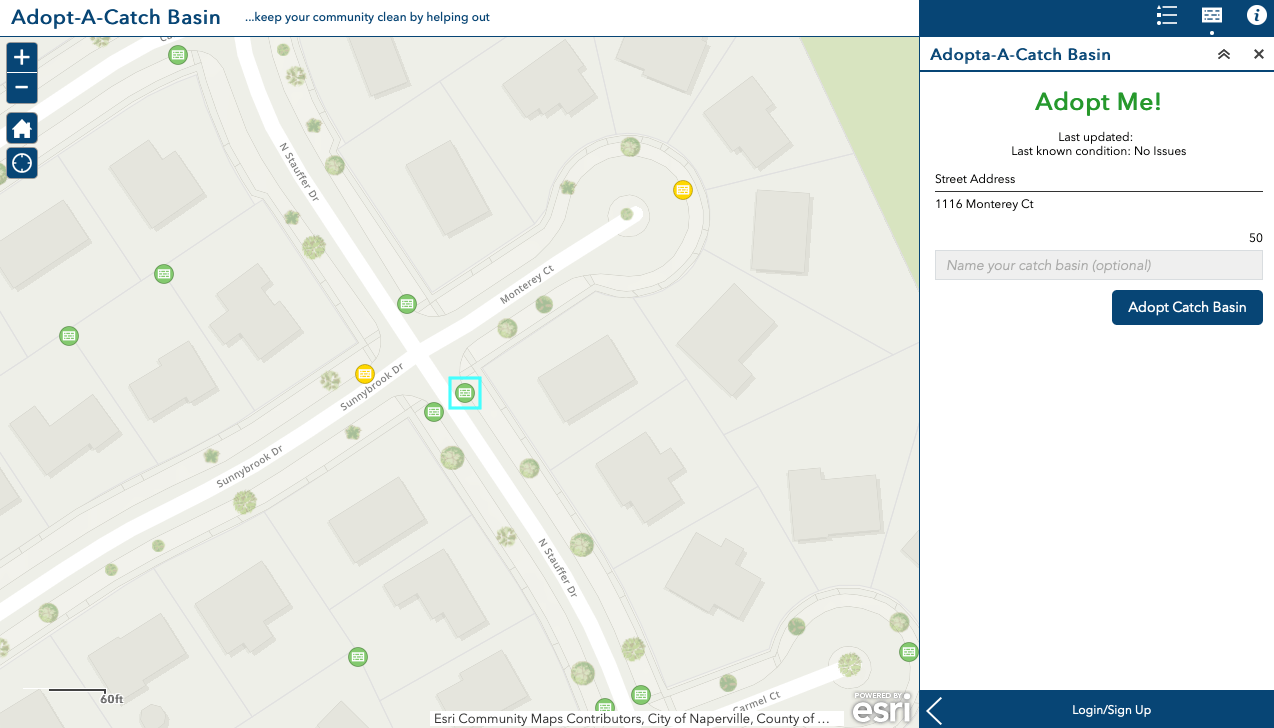Open the catch basin widget in header

(x=1212, y=15)
